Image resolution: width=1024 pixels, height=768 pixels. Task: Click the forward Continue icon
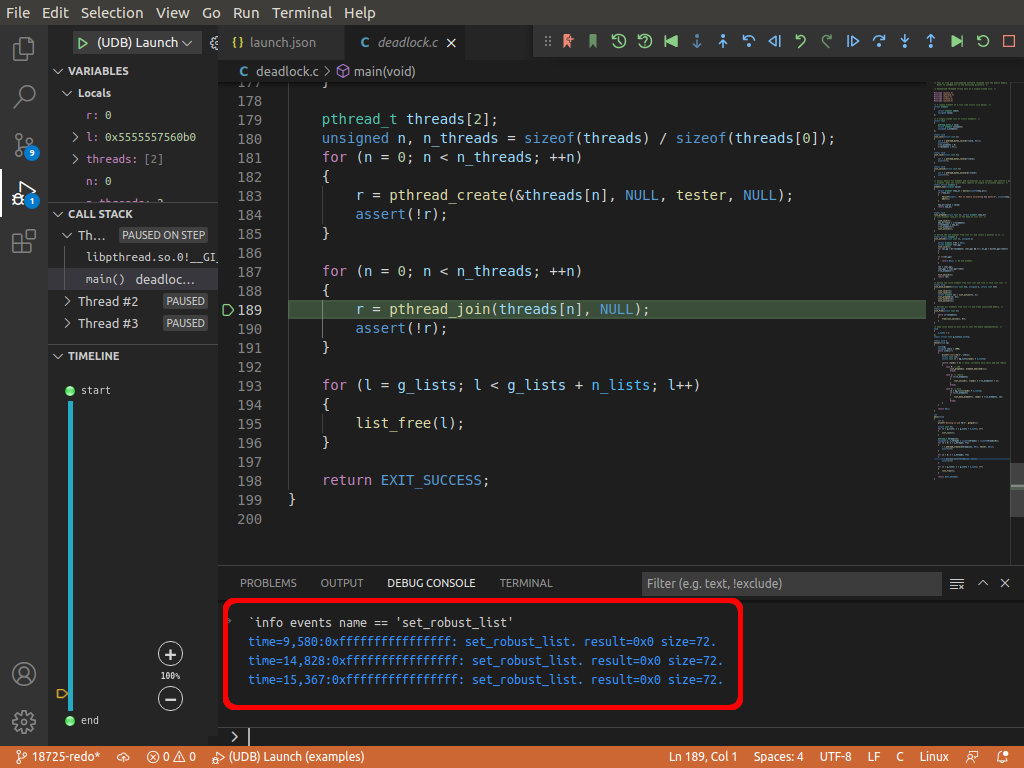pyautogui.click(x=853, y=41)
